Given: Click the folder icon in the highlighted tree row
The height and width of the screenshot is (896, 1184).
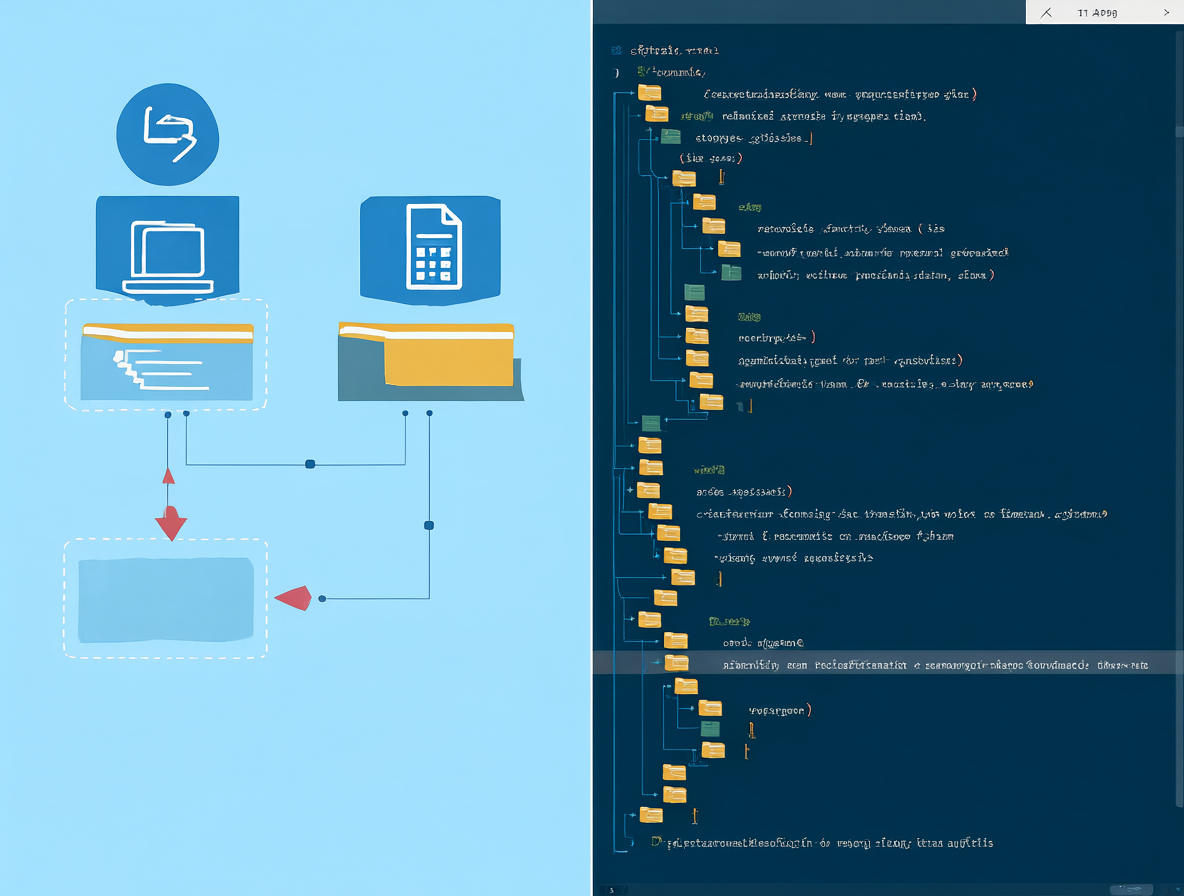Looking at the screenshot, I should [x=676, y=664].
